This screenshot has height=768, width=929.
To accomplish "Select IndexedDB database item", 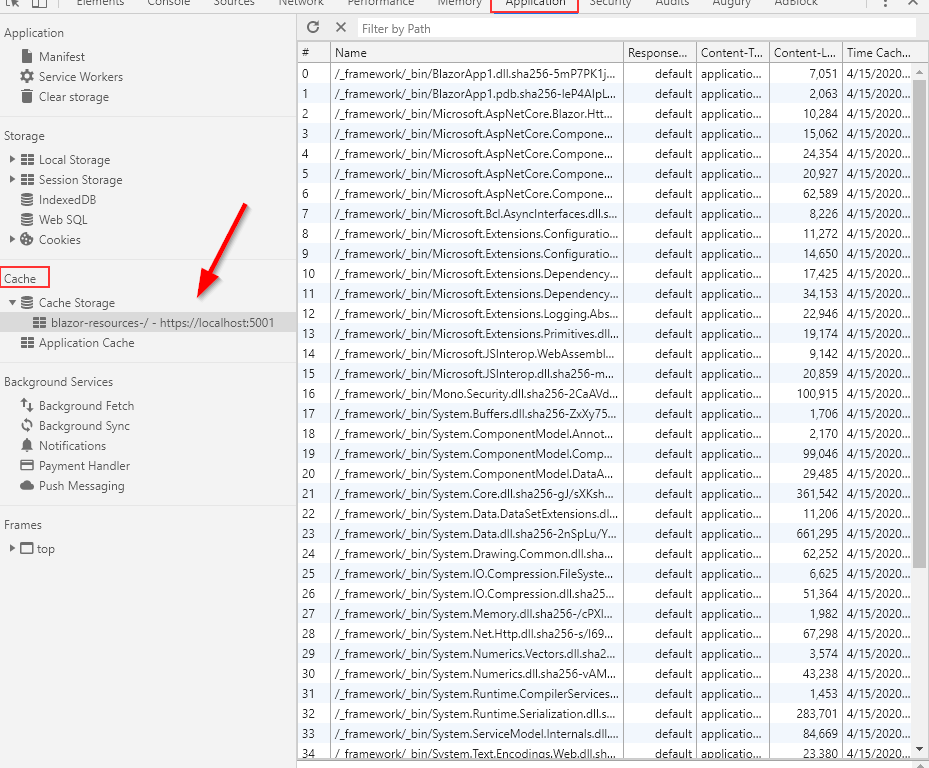I will click(67, 200).
